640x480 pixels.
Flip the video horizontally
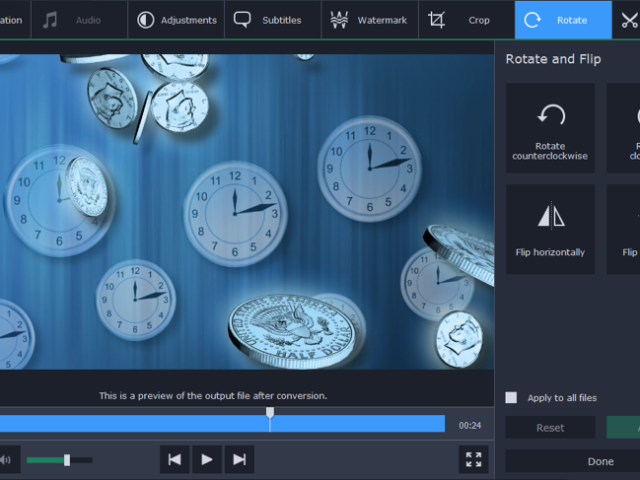[x=550, y=229]
